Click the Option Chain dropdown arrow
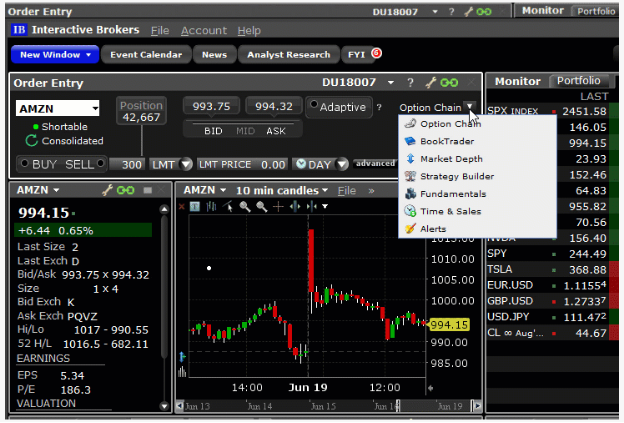The image size is (624, 423). coord(470,107)
